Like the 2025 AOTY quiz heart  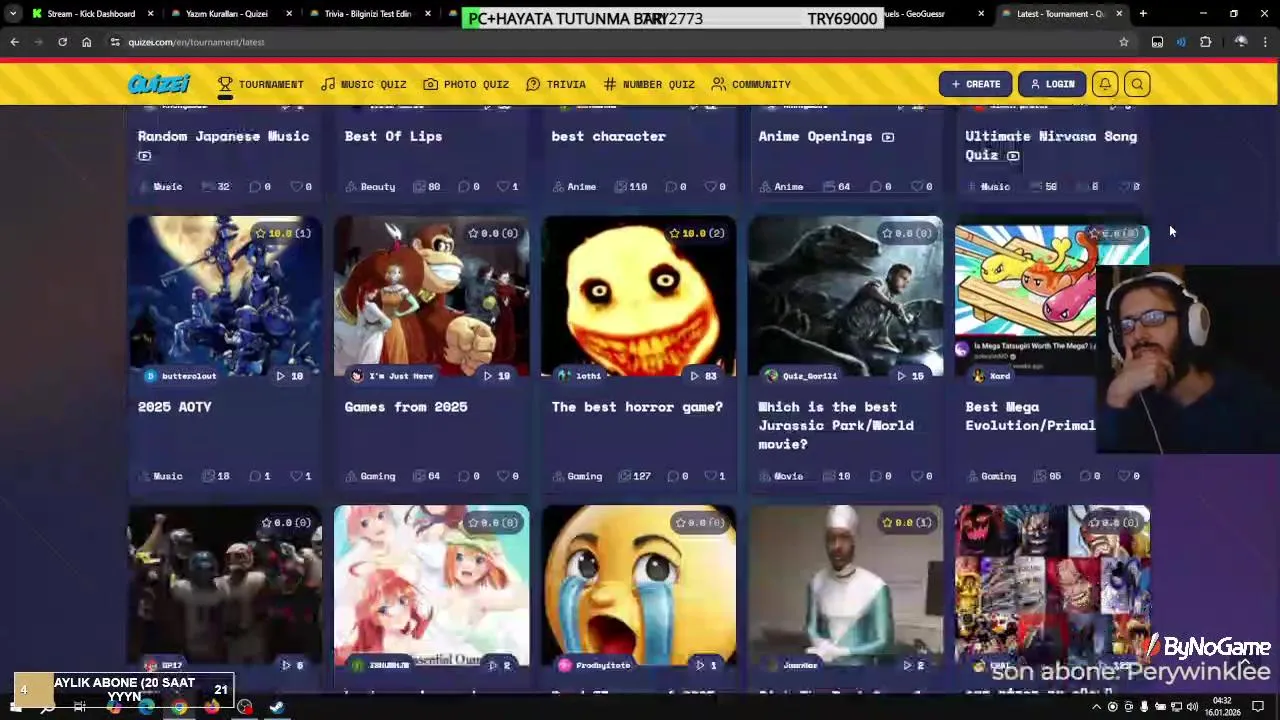pos(296,476)
